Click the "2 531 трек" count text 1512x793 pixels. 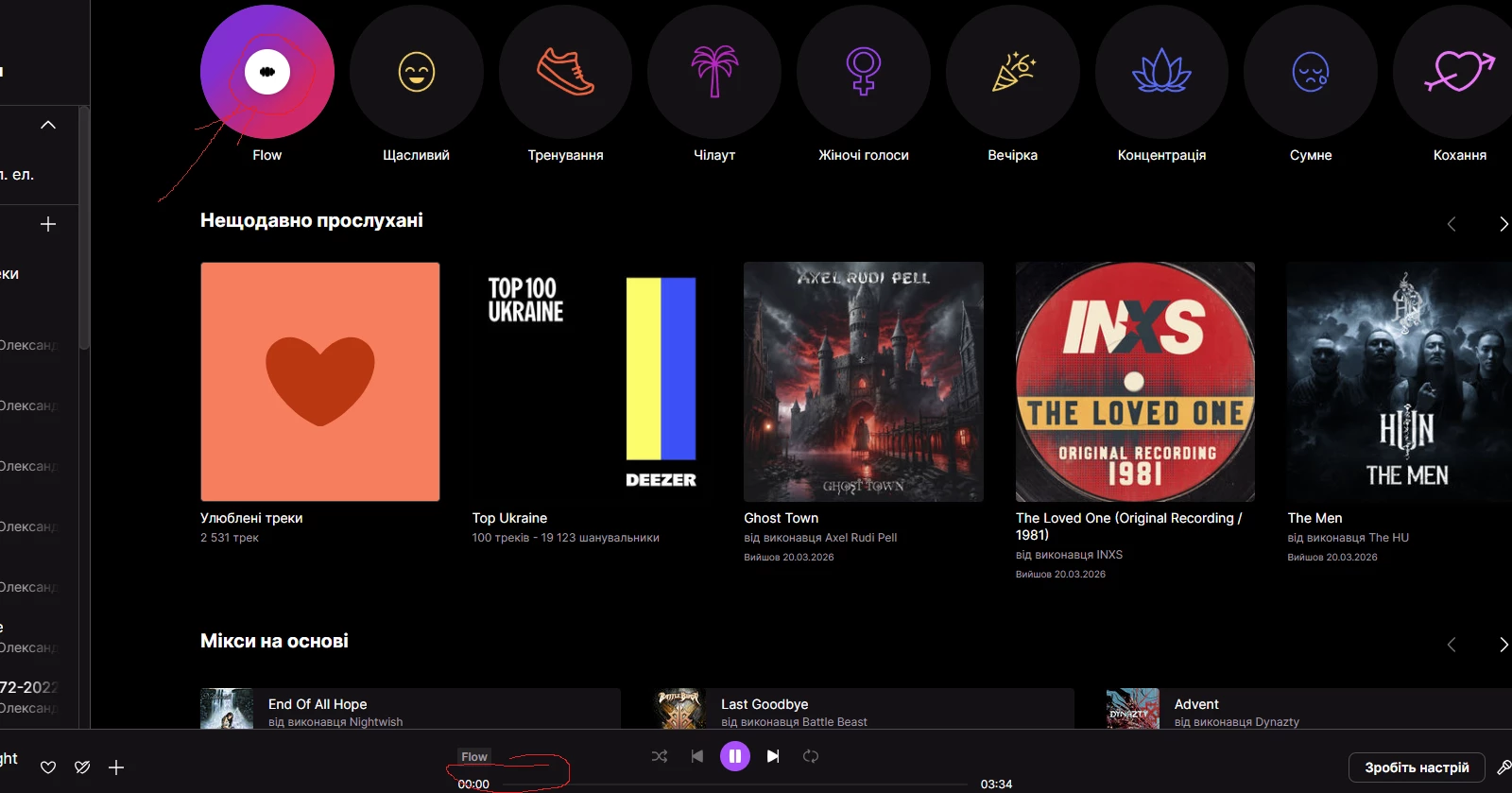point(230,538)
